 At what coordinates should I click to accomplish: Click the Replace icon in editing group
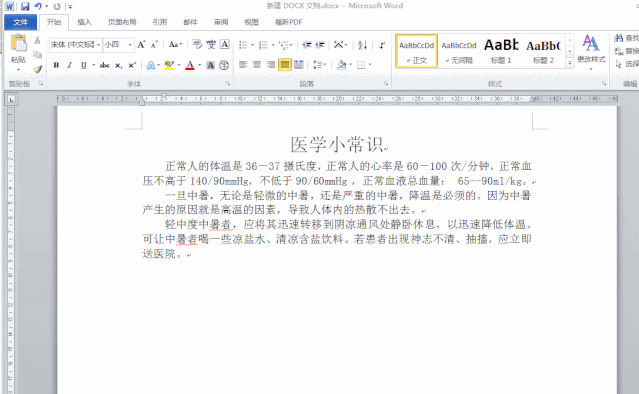click(619, 51)
